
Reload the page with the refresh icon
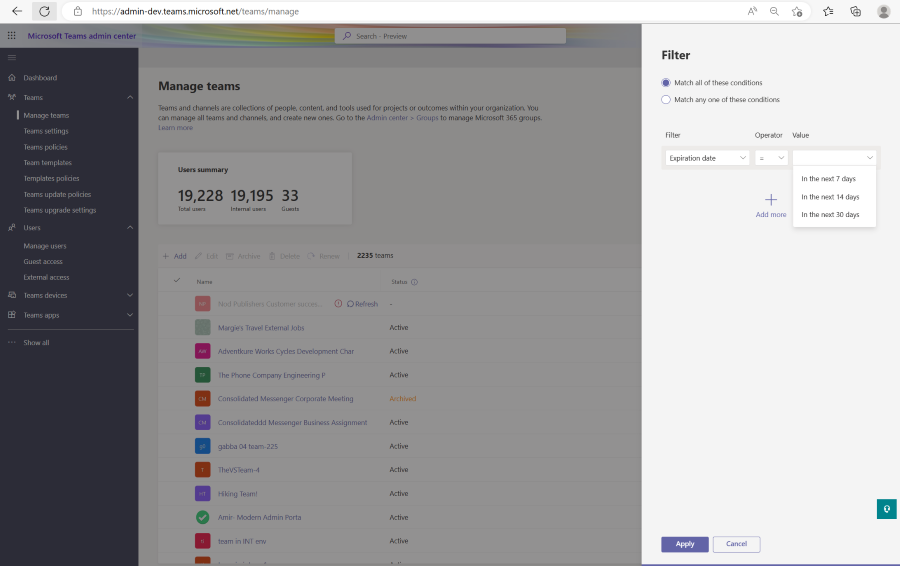[44, 11]
